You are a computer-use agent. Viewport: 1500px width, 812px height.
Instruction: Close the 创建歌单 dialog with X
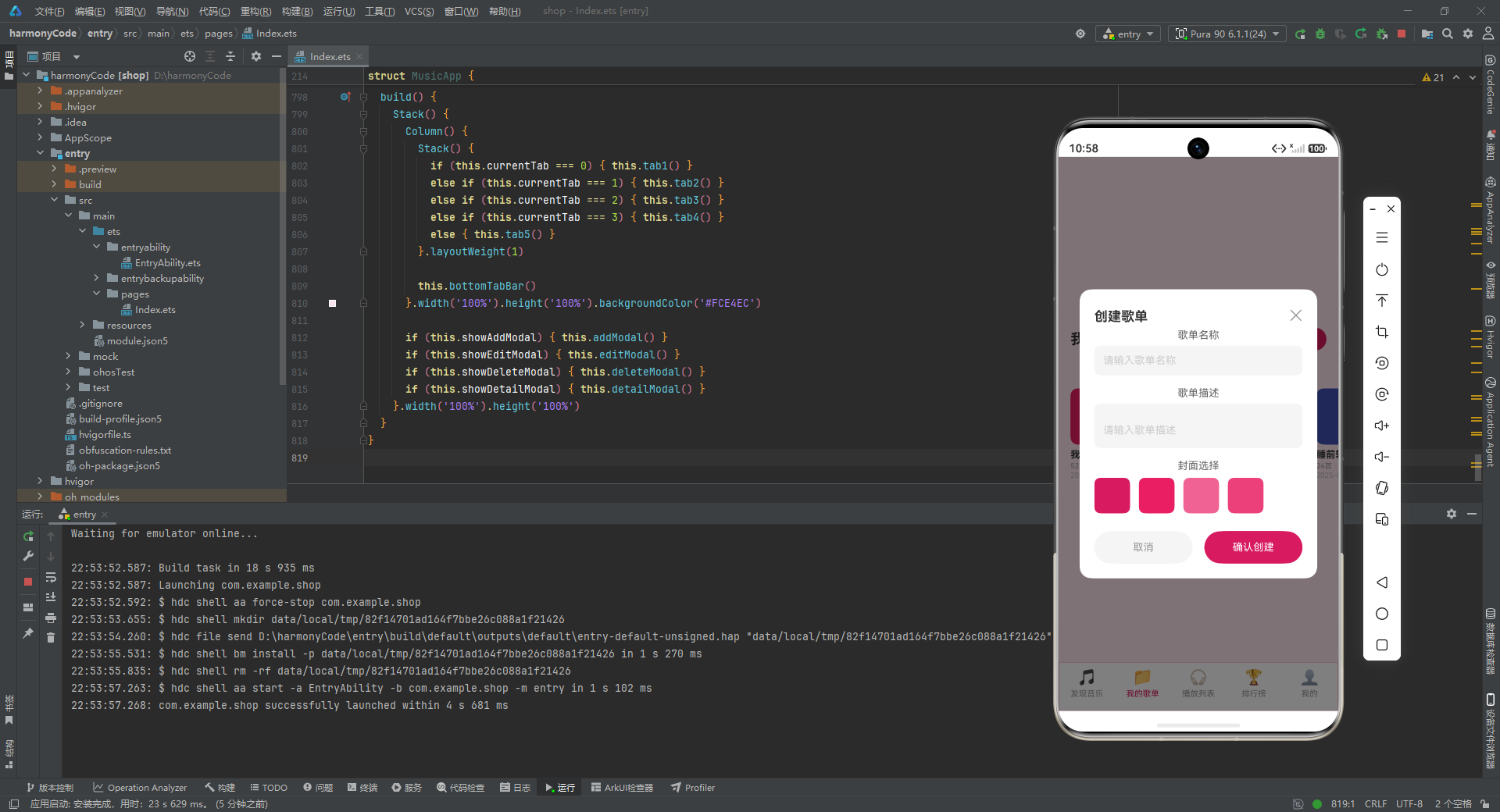coord(1295,315)
